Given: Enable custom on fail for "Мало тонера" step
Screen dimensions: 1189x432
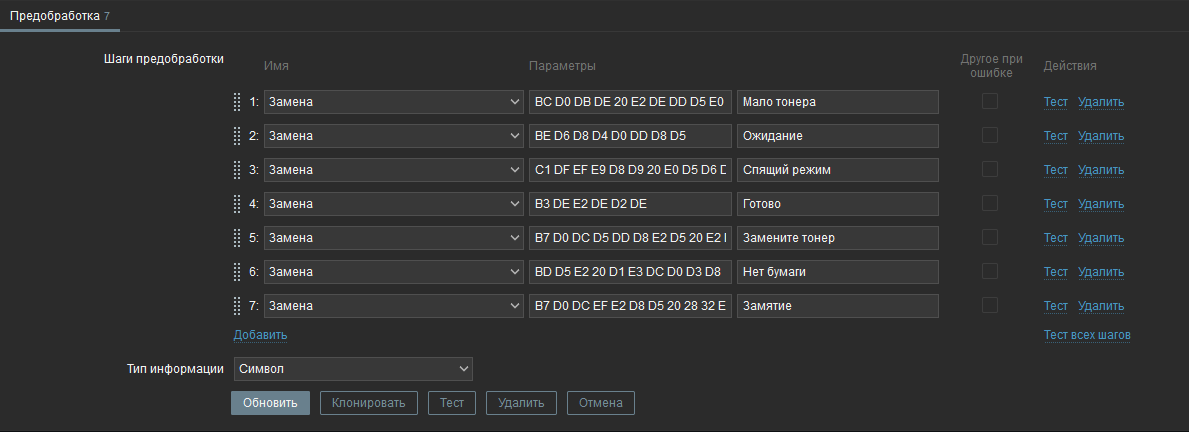Looking at the screenshot, I should click(x=989, y=102).
